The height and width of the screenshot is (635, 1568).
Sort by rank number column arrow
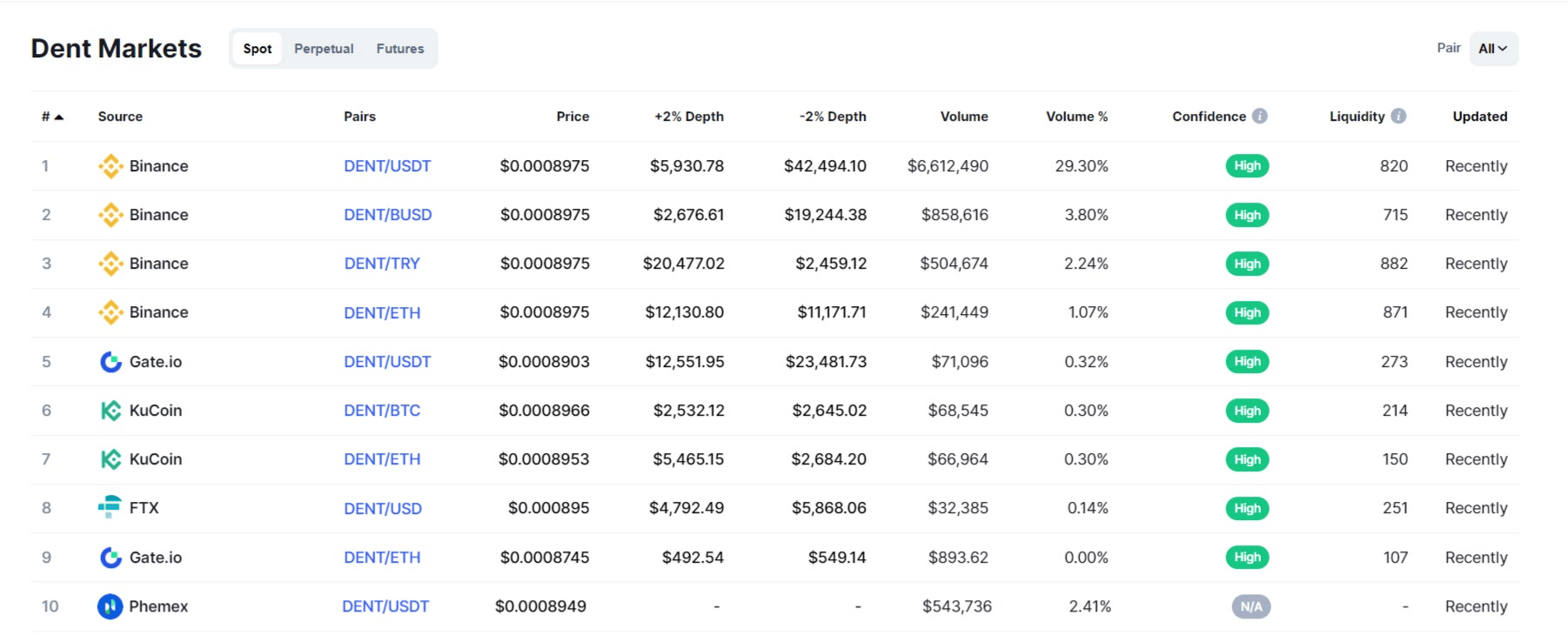pos(58,117)
